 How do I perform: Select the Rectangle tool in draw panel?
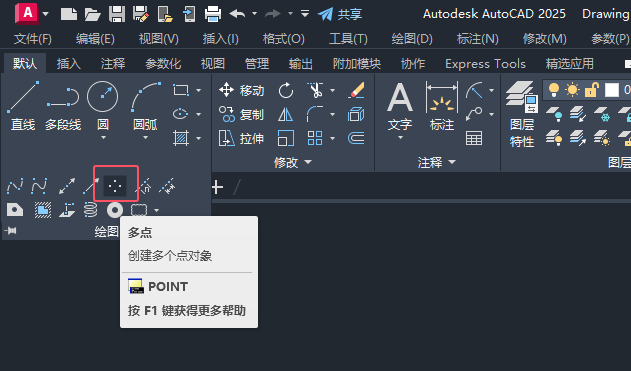pyautogui.click(x=181, y=90)
